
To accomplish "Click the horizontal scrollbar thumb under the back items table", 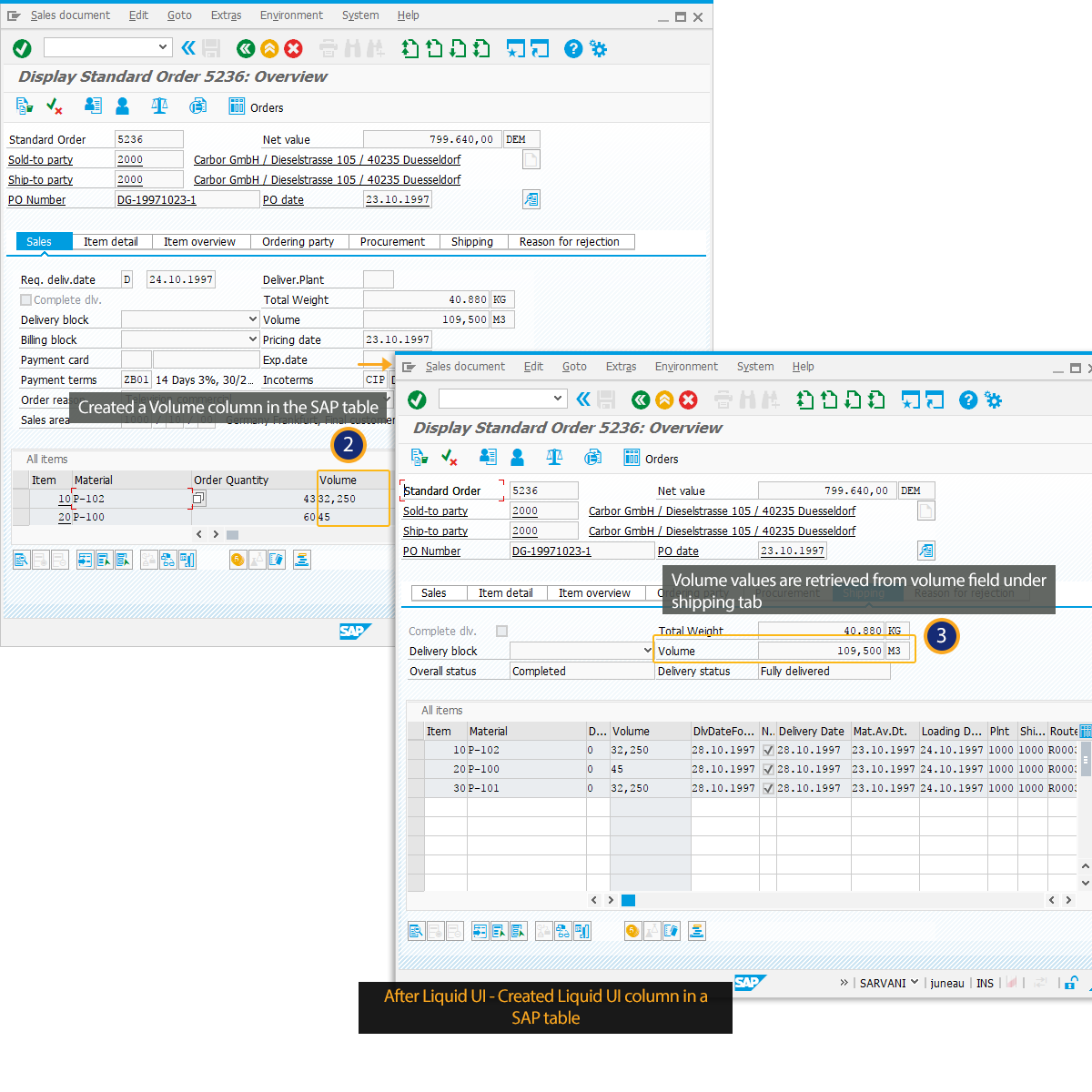I will pos(232,535).
